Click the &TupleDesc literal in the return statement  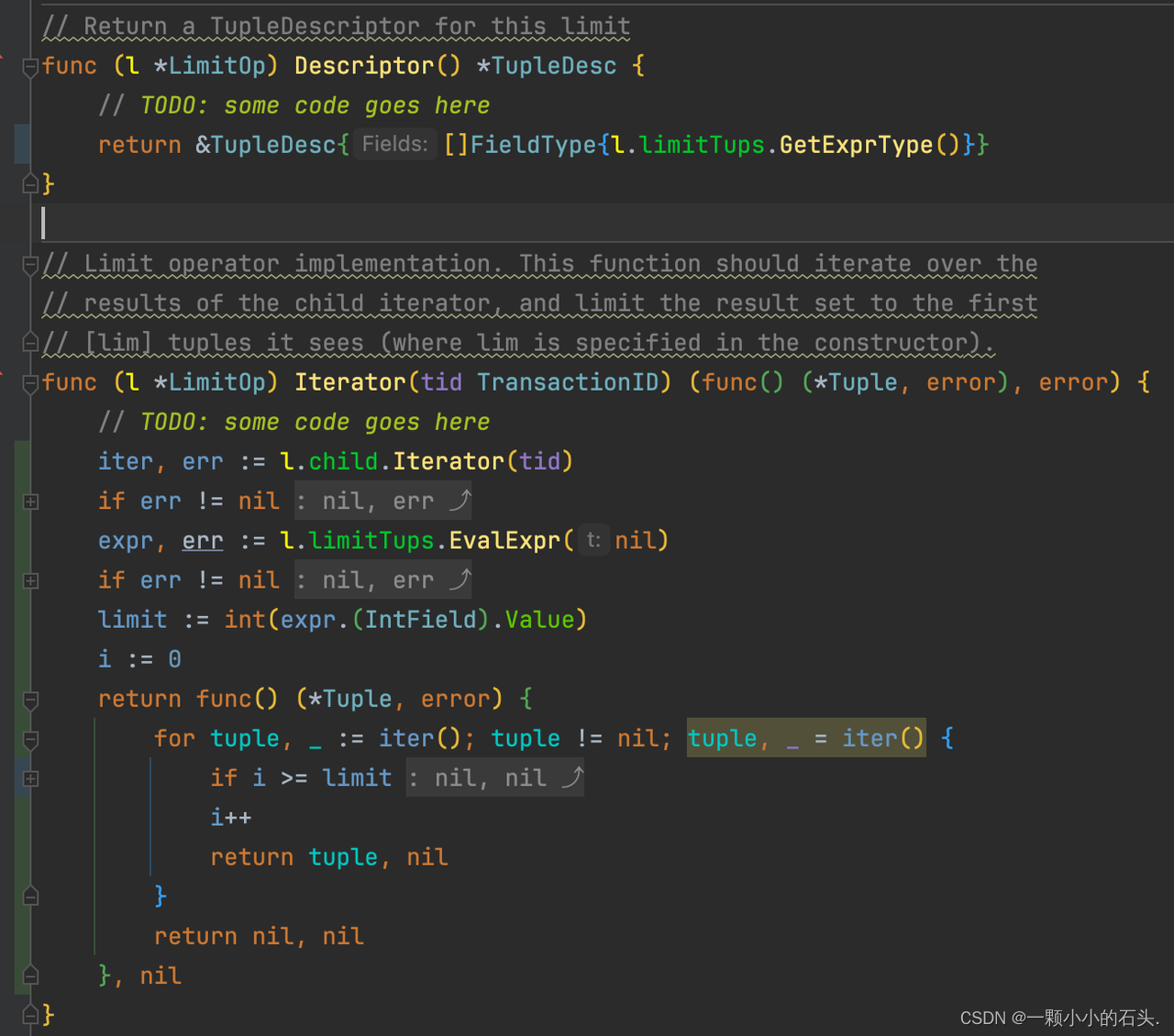coord(266,145)
